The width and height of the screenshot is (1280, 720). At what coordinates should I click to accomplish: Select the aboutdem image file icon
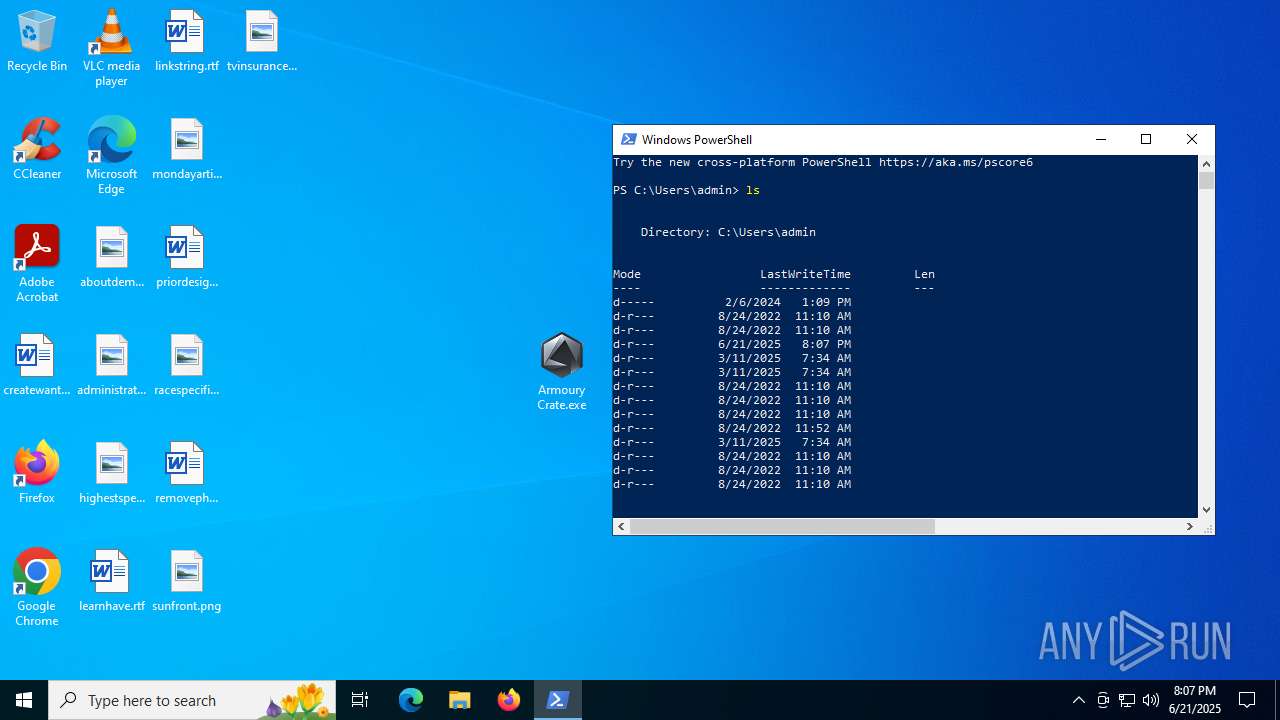[112, 258]
